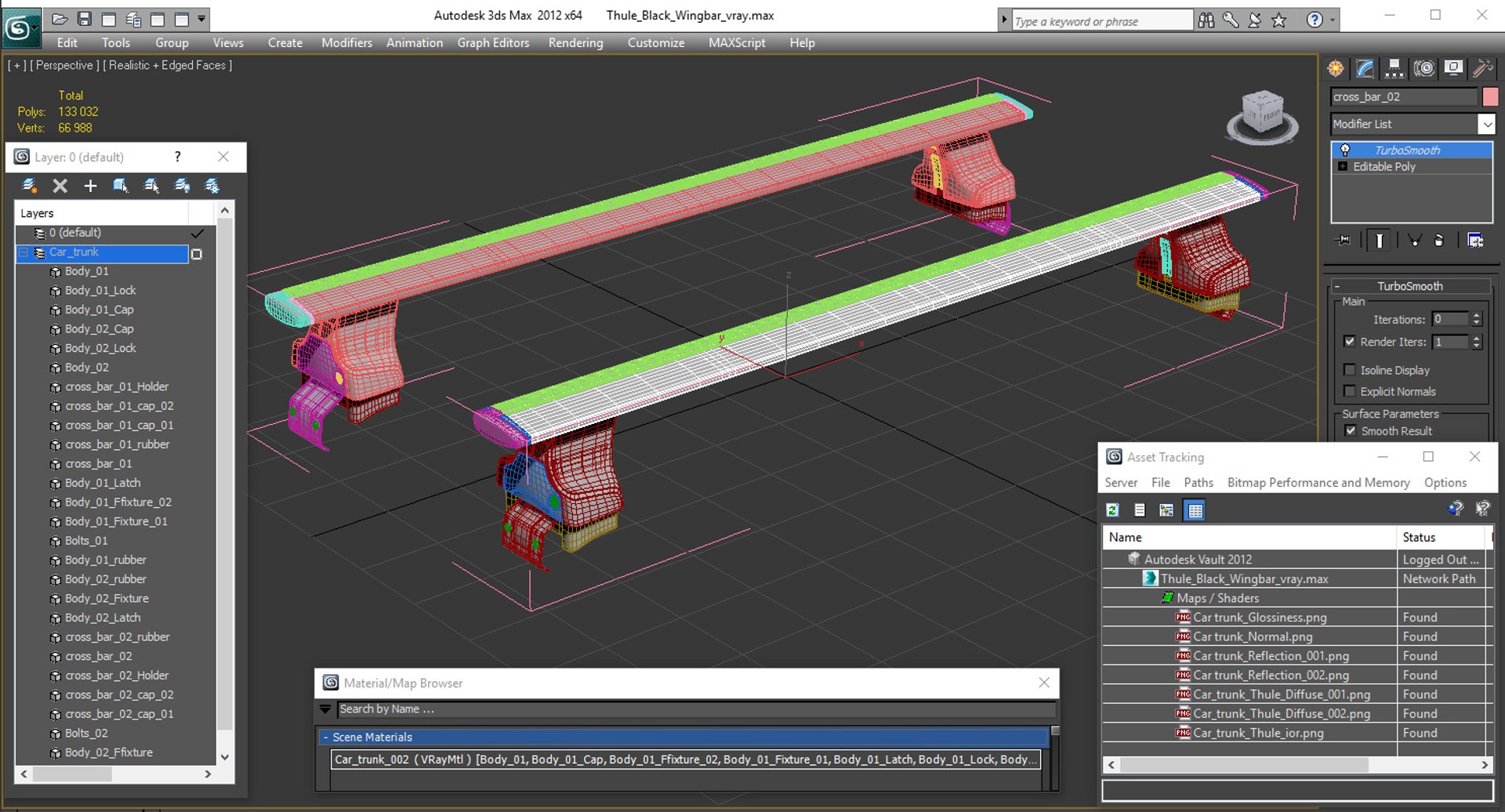Toggle TurboSmooth modifier lightbulb
This screenshot has height=812, width=1505.
[1345, 150]
